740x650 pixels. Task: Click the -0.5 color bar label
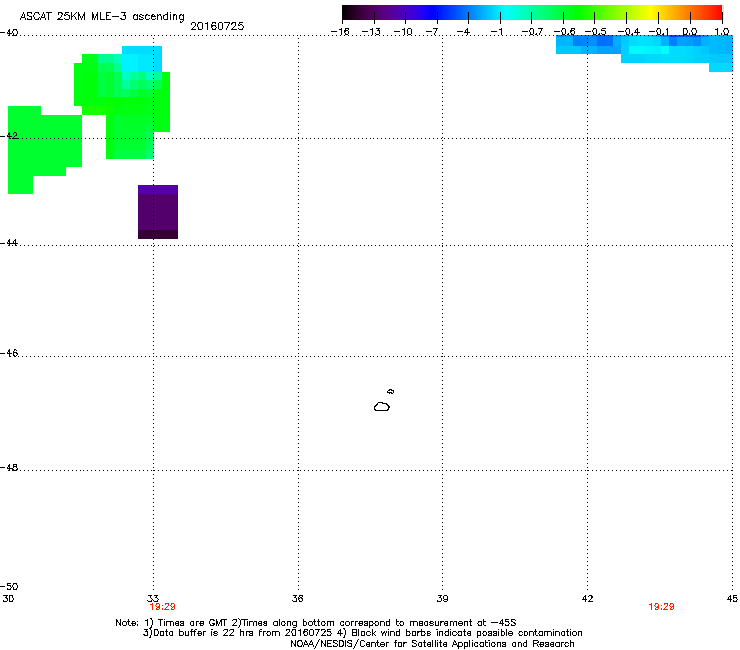pos(596,32)
